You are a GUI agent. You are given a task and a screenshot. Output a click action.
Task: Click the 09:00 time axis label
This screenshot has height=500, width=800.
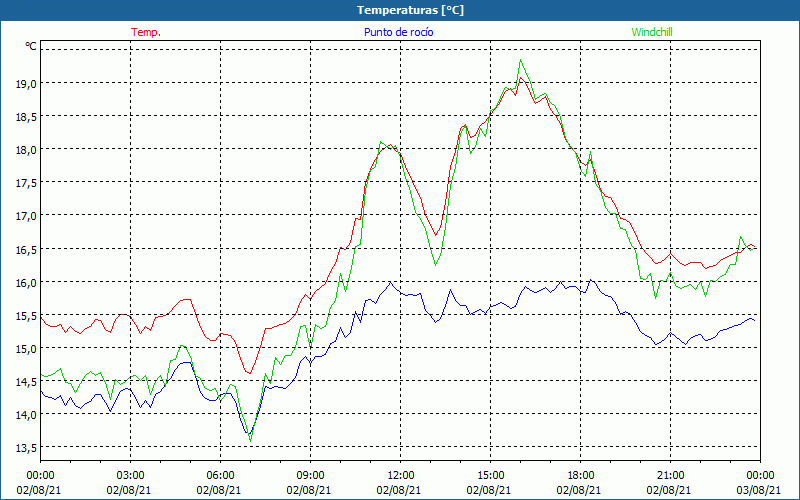pyautogui.click(x=310, y=476)
